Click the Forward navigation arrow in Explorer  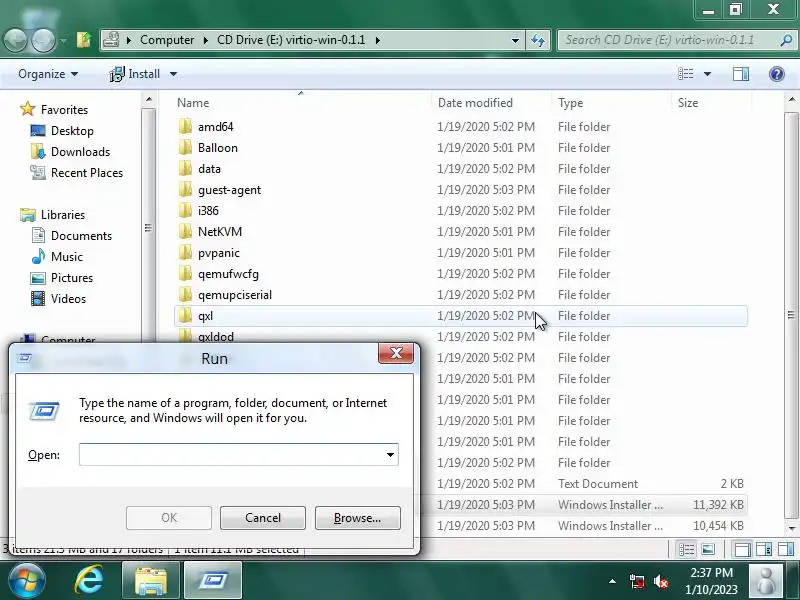(x=44, y=40)
